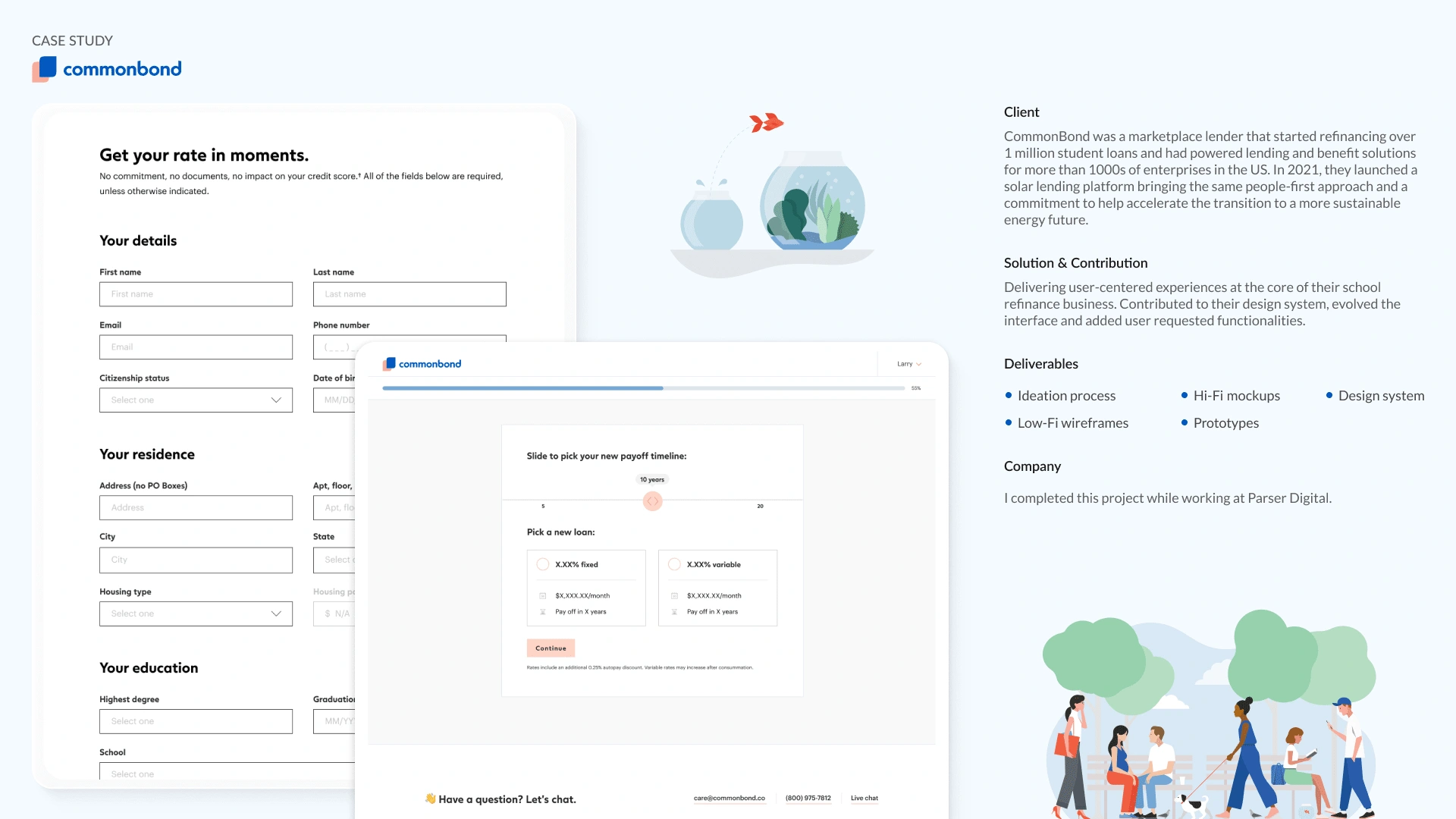1456x819 pixels.
Task: Click the hourglass icon in the fixed loan card
Action: pos(543,612)
